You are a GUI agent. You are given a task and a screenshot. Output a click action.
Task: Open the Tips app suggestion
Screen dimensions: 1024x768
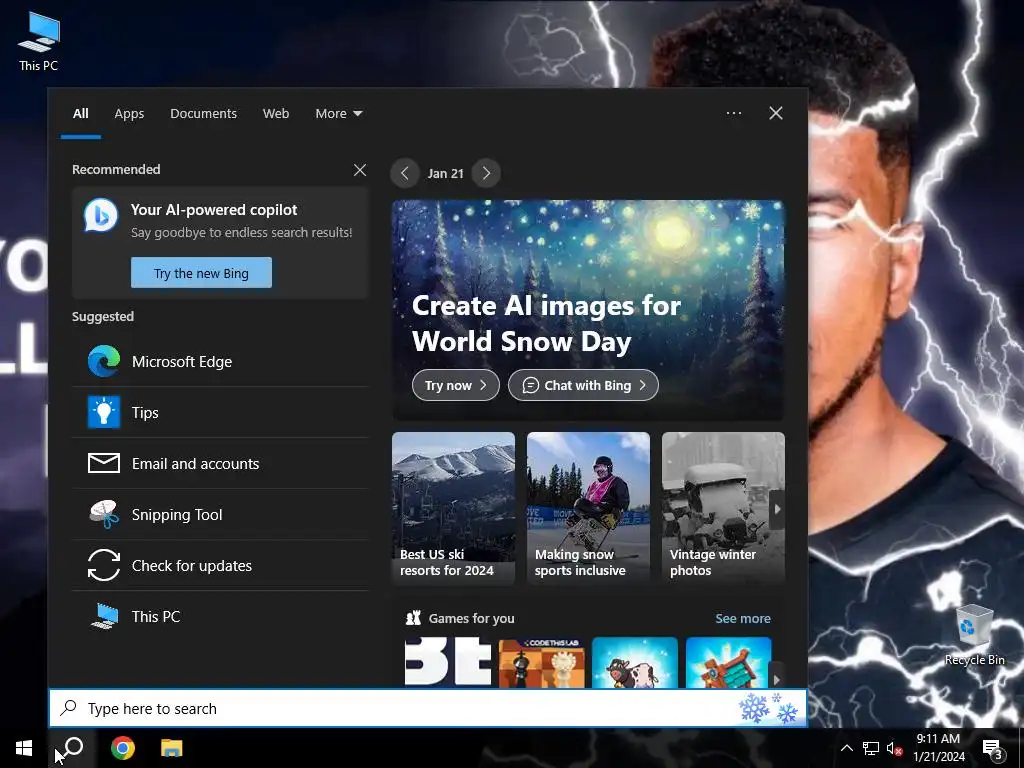click(220, 413)
